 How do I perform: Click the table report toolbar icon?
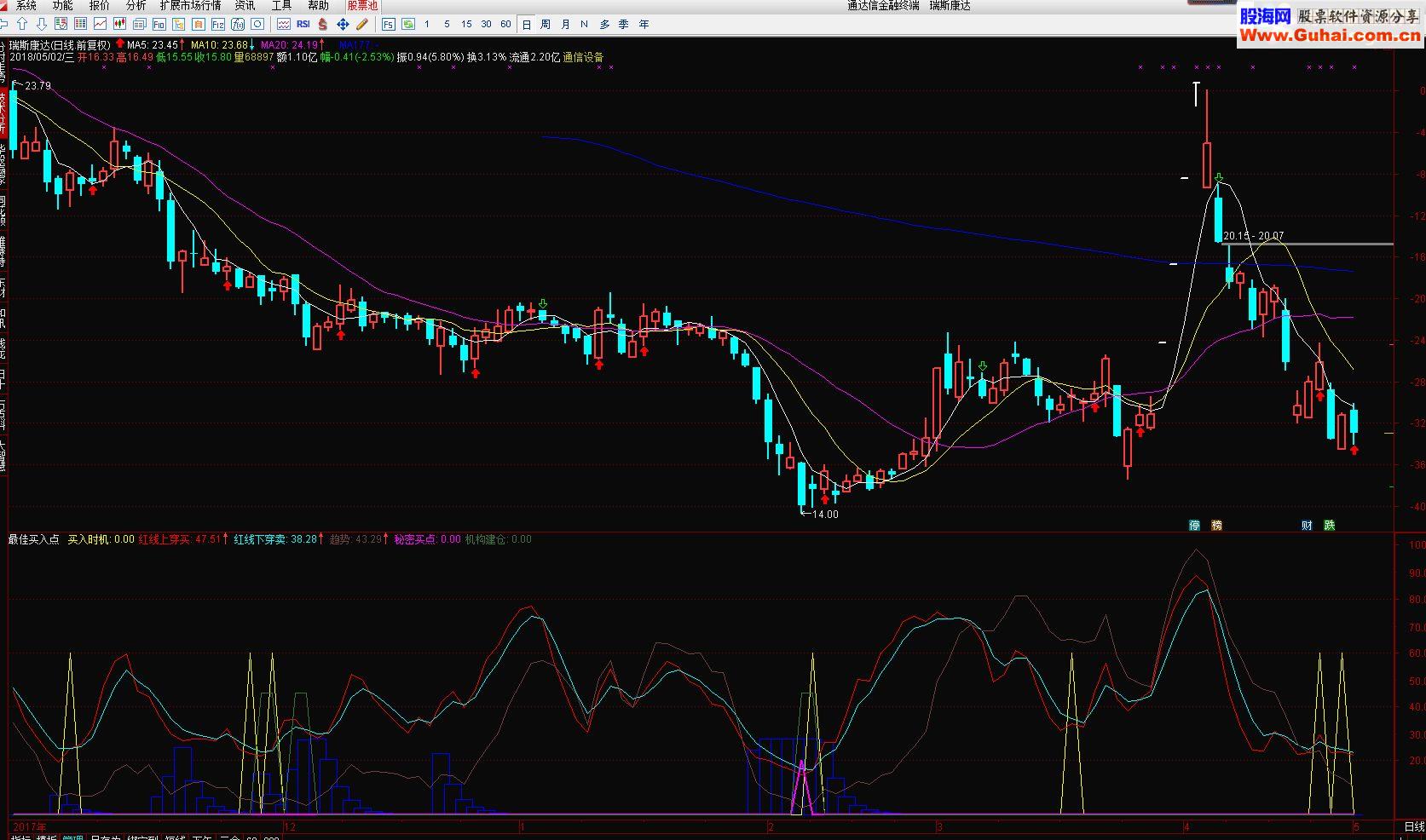61,25
